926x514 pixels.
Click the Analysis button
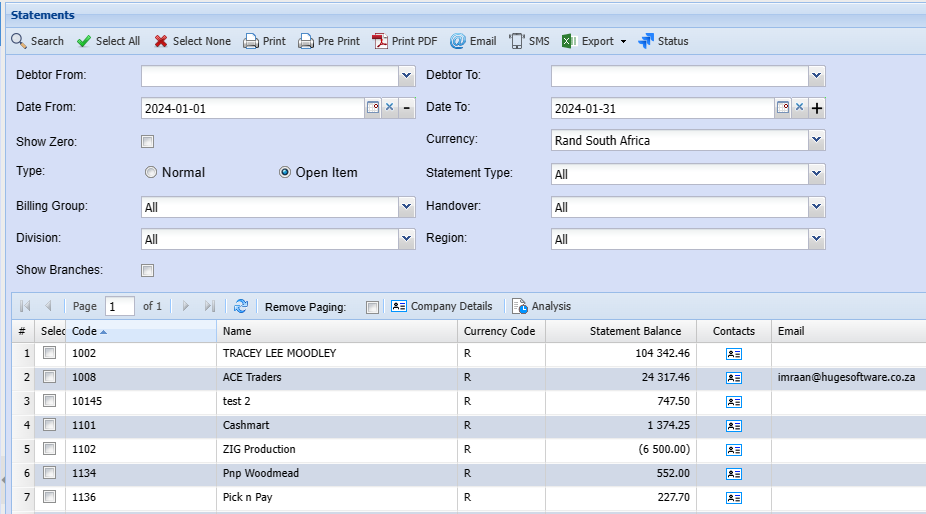[541, 306]
